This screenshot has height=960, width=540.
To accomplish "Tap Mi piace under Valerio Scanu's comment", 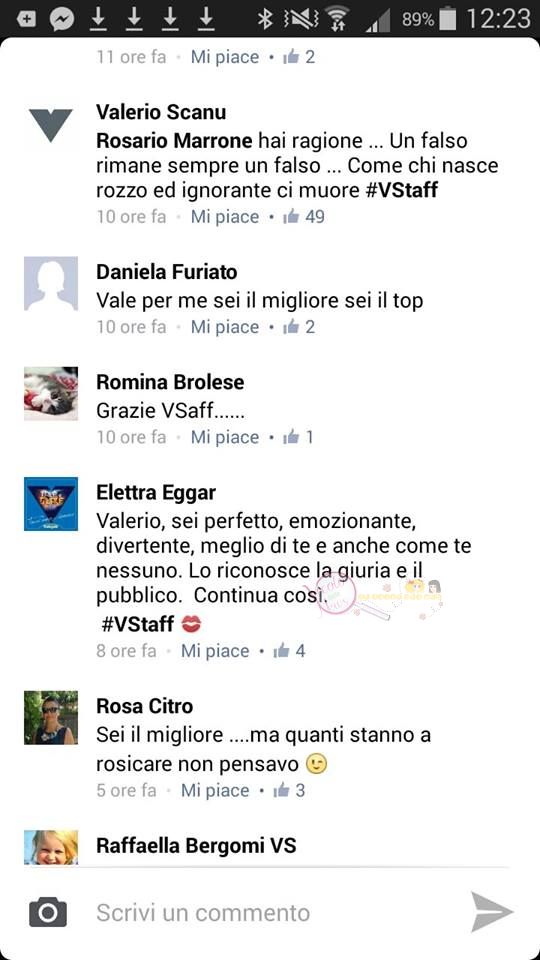I will [x=225, y=217].
